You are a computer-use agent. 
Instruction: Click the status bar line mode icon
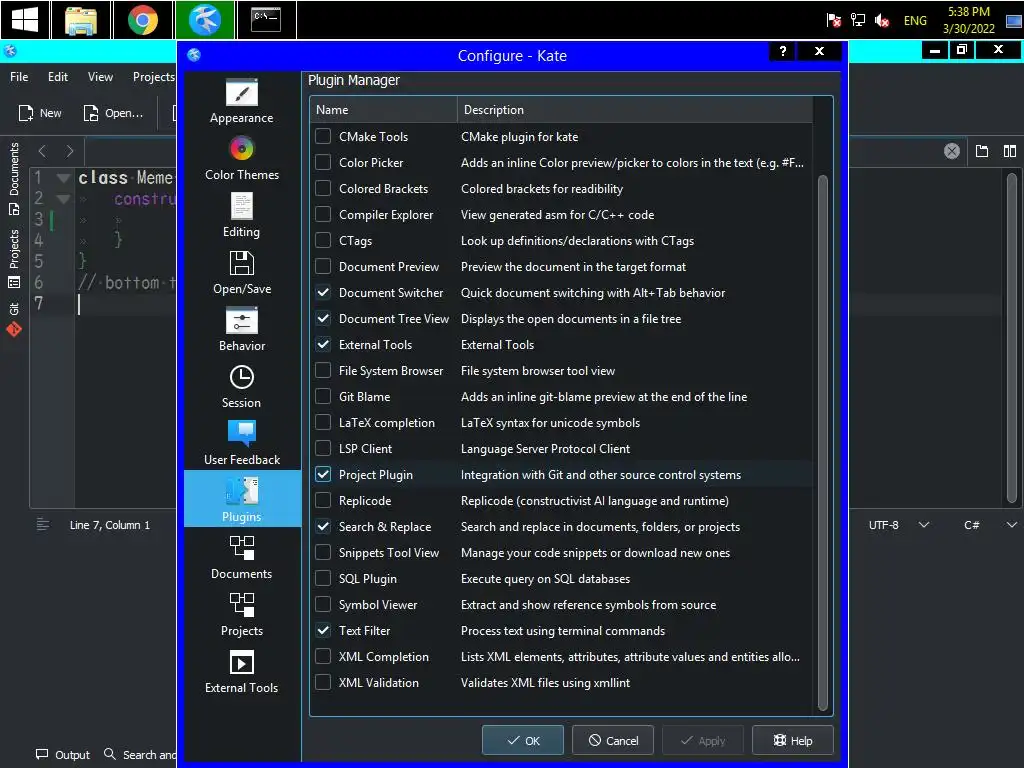[42, 524]
